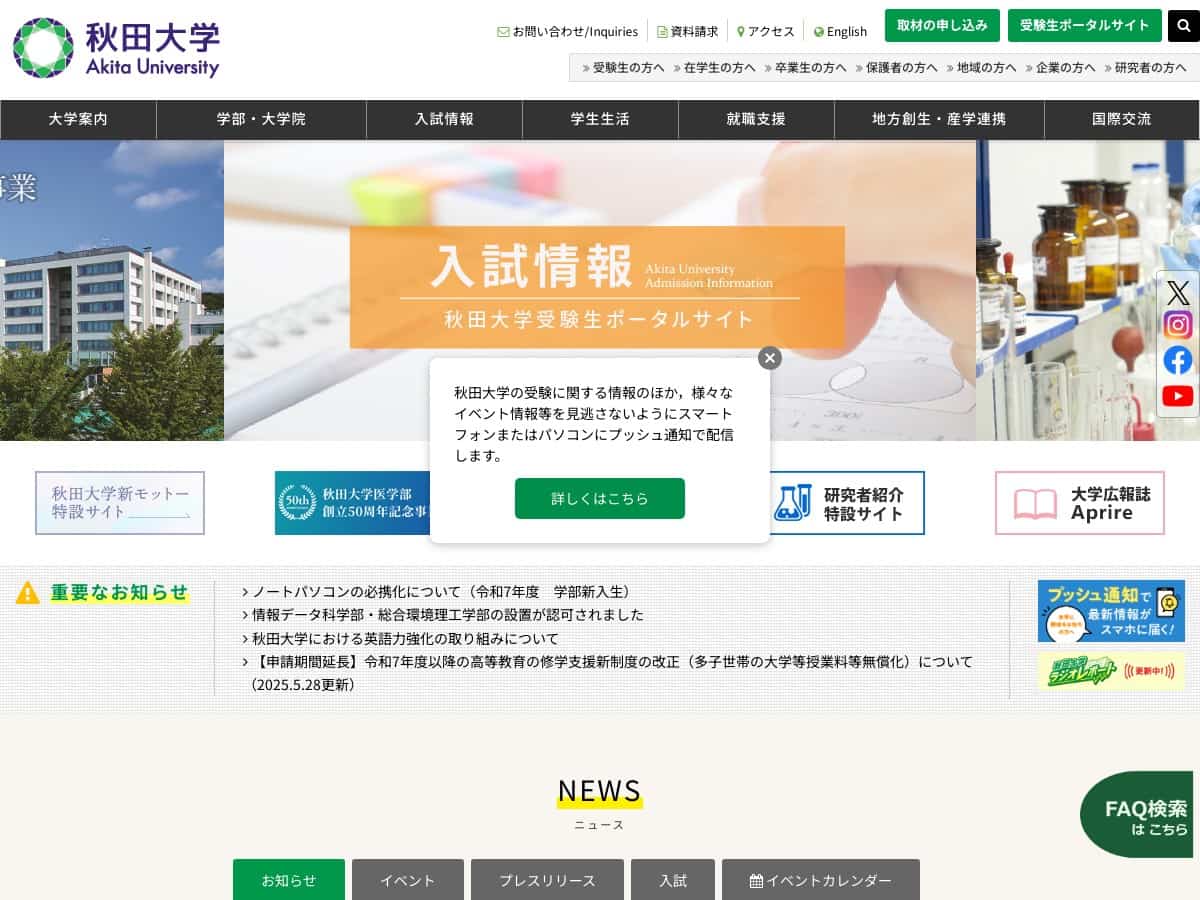Open Akita University X social link
Screen dimensions: 1200x900
(1178, 293)
